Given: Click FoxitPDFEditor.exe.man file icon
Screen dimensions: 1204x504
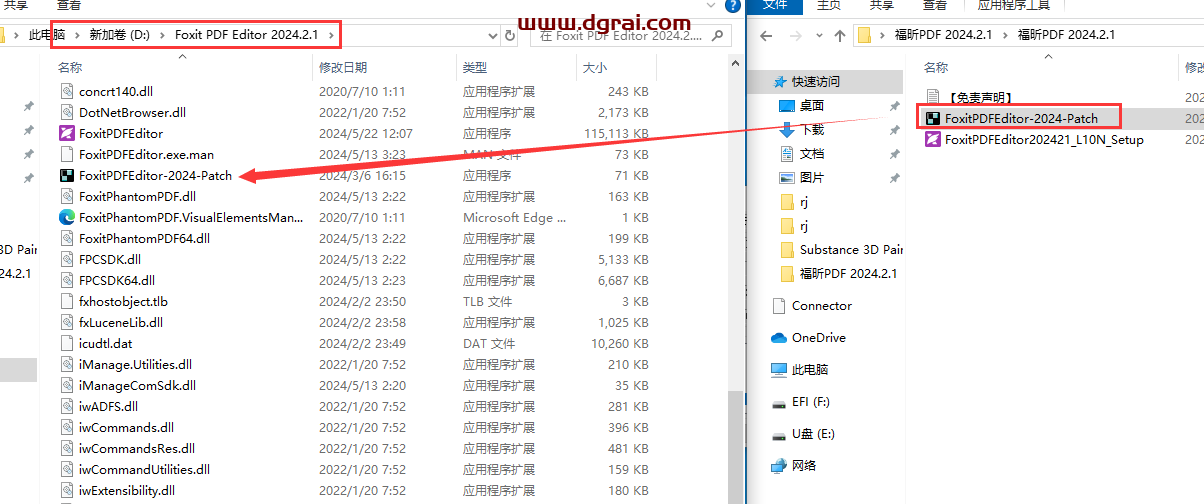Looking at the screenshot, I should (67, 154).
